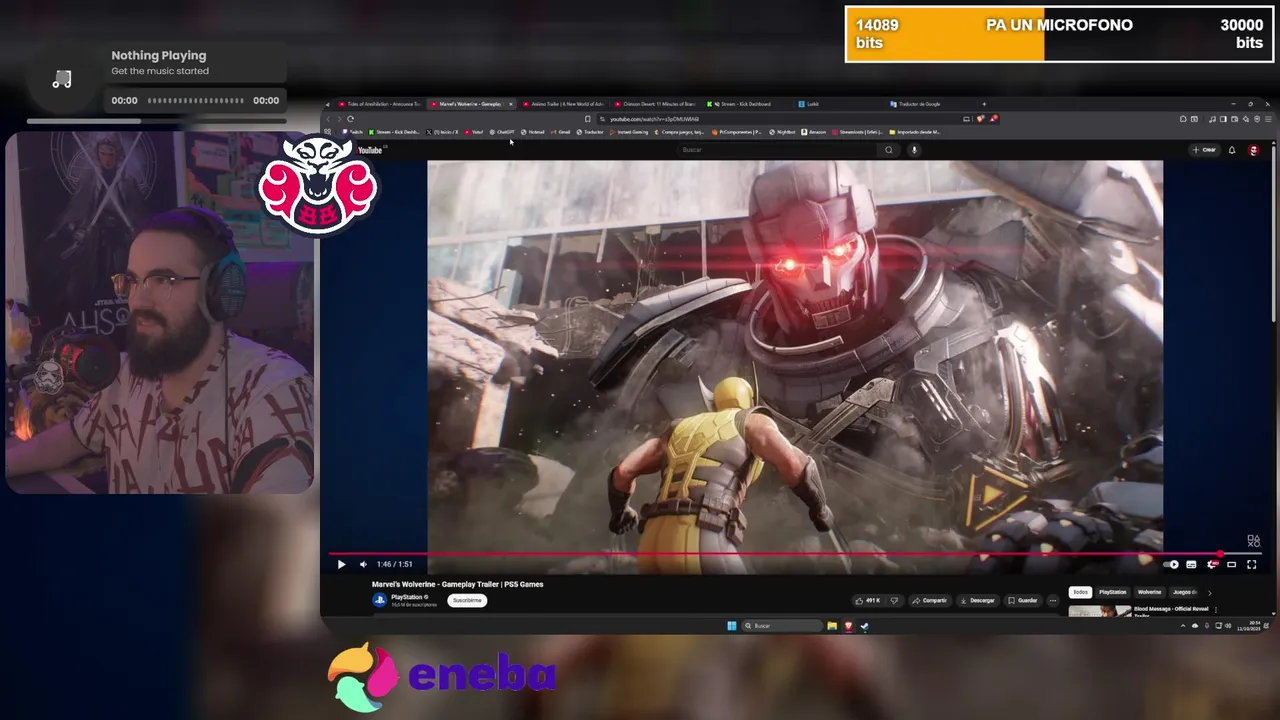This screenshot has width=1280, height=720.
Task: Open the taskbar clock and date
Action: 1248,626
